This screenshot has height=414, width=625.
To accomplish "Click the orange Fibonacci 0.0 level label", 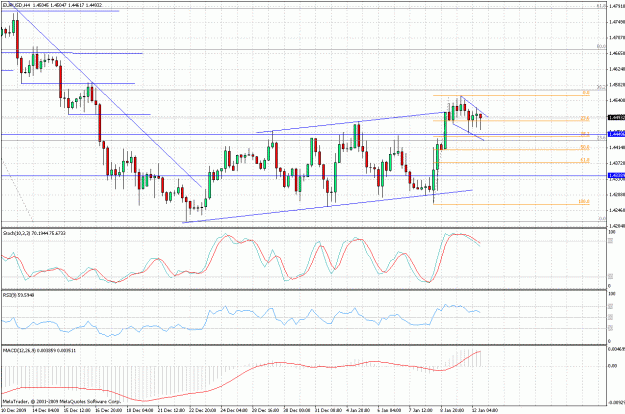I will (586, 92).
